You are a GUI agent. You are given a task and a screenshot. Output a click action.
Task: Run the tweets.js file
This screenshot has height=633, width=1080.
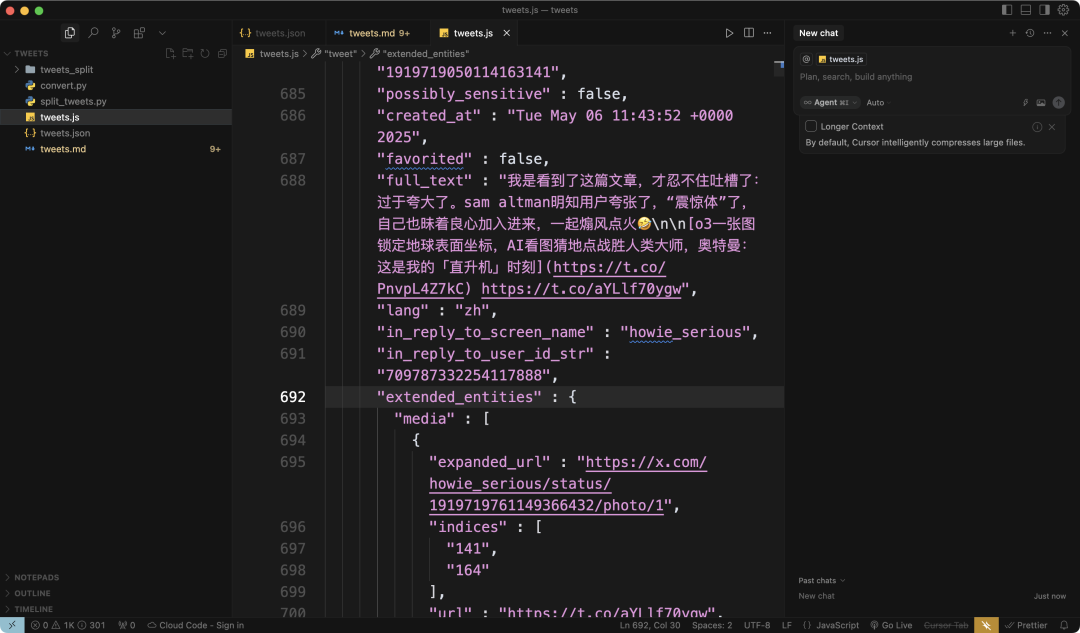(729, 33)
